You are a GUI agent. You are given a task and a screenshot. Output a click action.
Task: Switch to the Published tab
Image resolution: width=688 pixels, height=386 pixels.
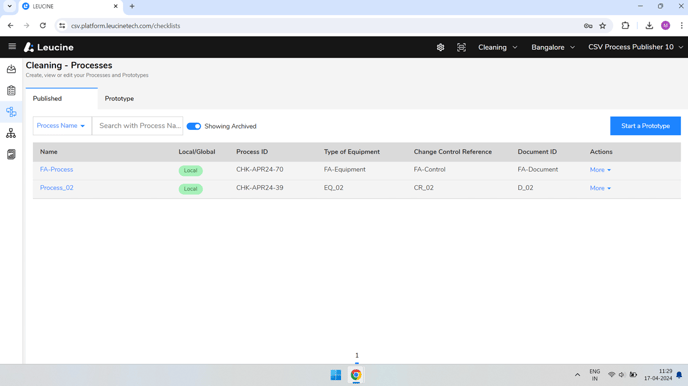click(61, 99)
